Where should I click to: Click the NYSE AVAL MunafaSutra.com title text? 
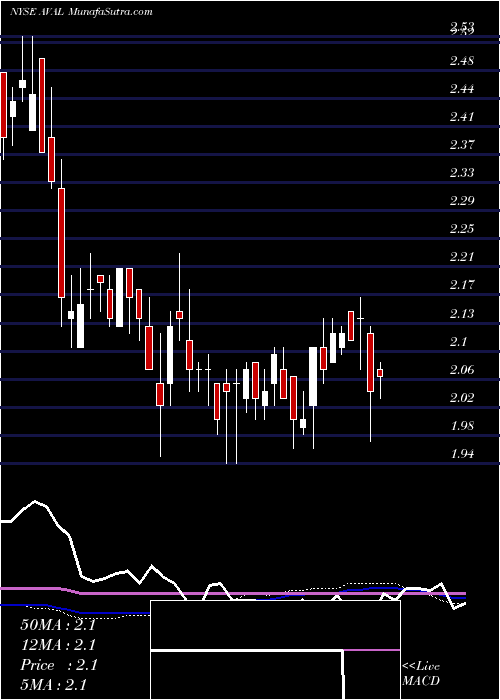pyautogui.click(x=82, y=12)
